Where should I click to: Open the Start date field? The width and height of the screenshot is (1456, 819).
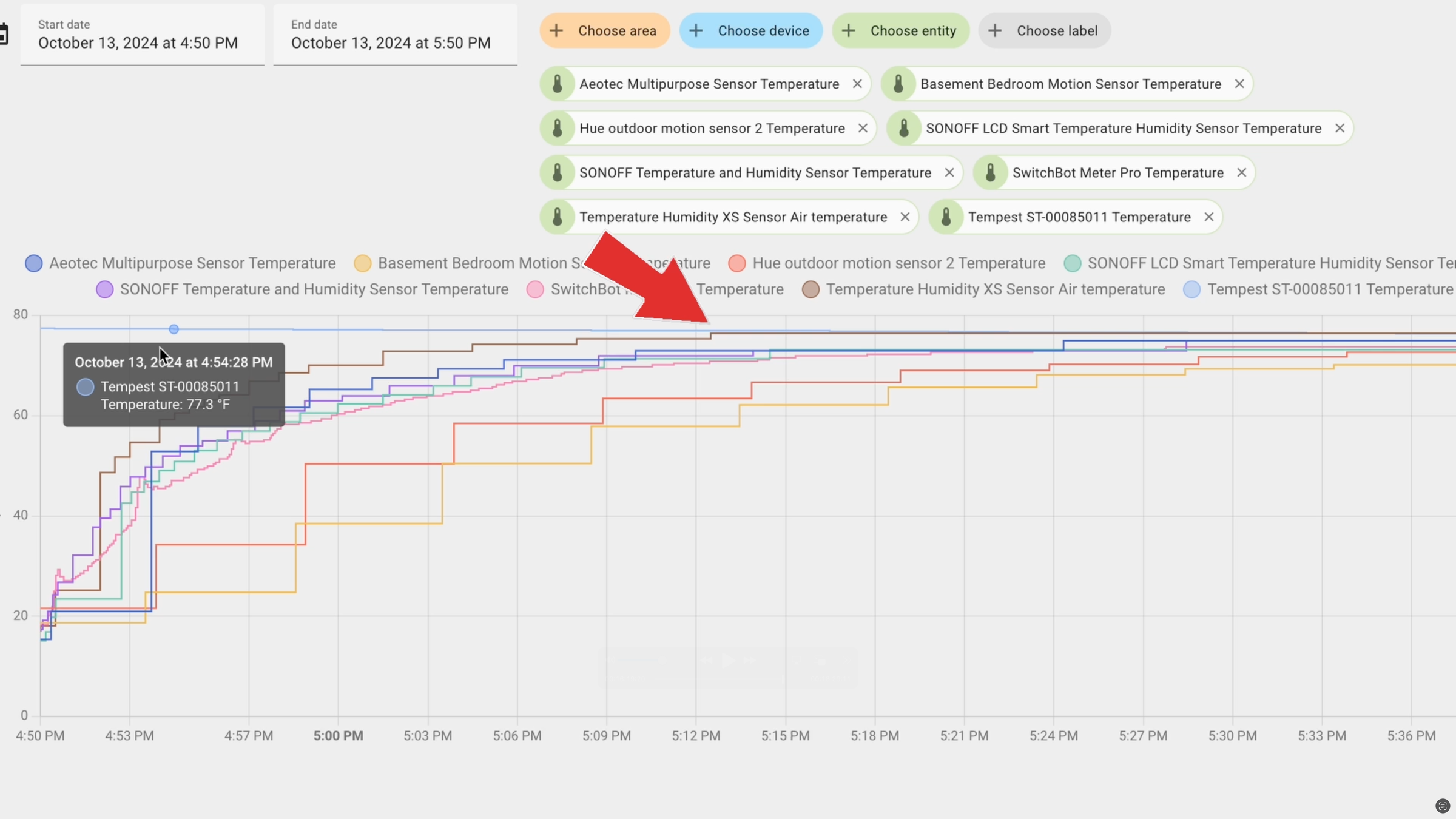pyautogui.click(x=142, y=35)
